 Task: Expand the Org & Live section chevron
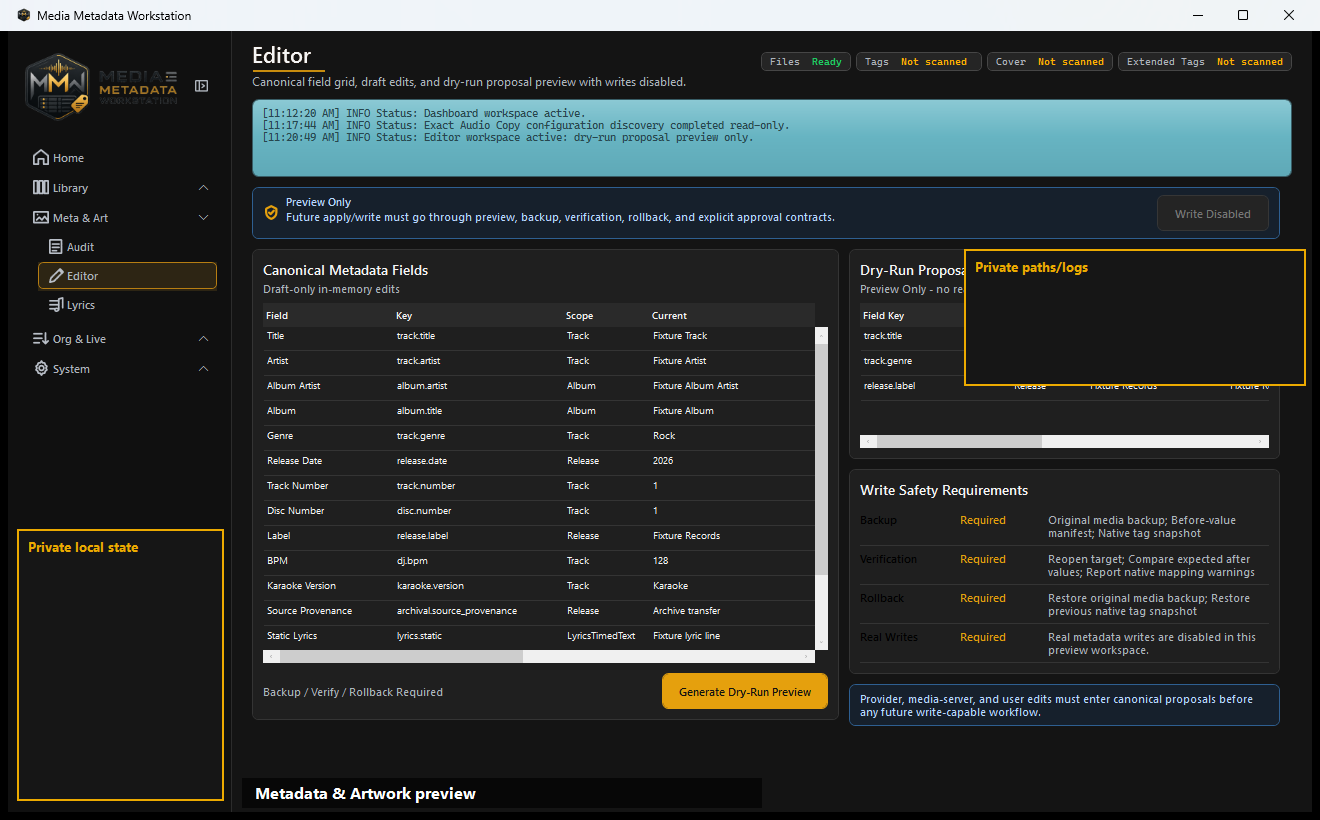(x=204, y=339)
